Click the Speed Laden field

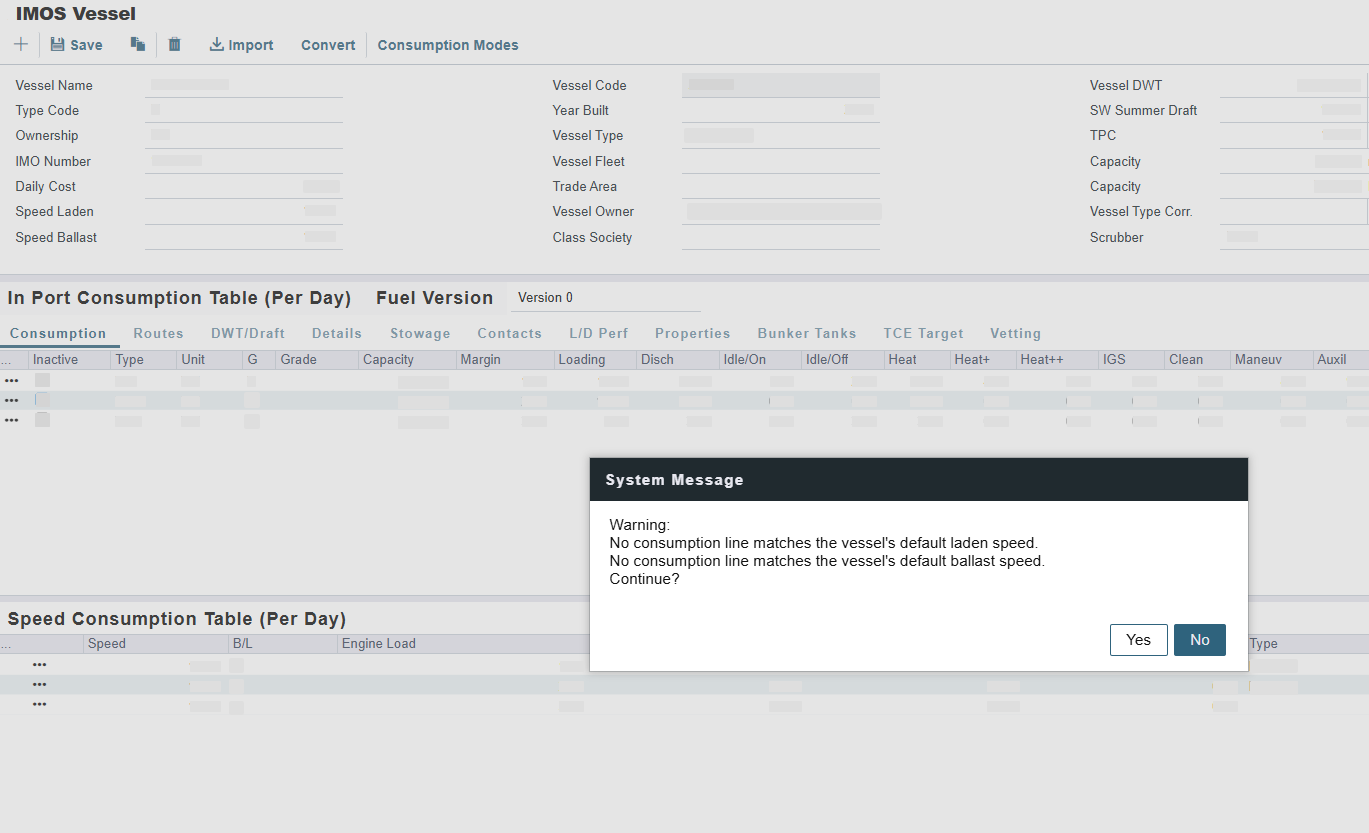(244, 212)
